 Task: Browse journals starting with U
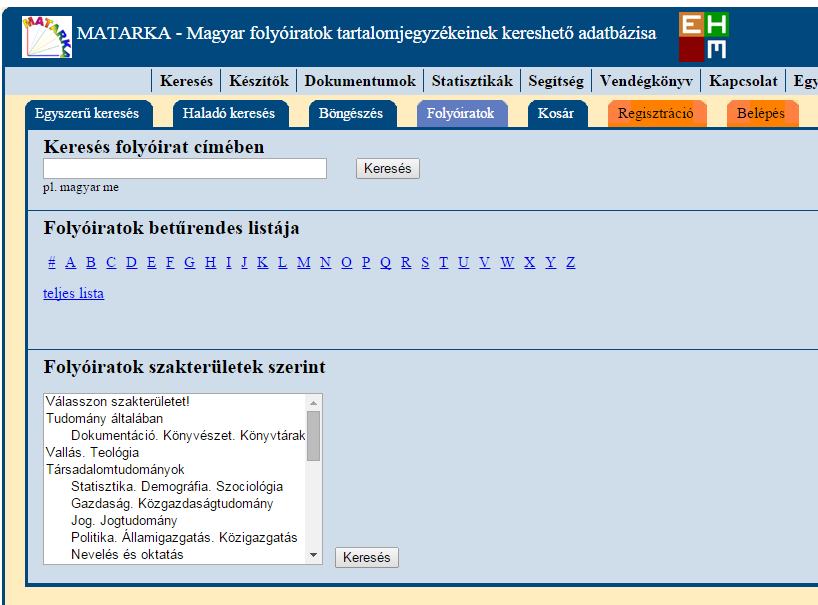pos(463,262)
